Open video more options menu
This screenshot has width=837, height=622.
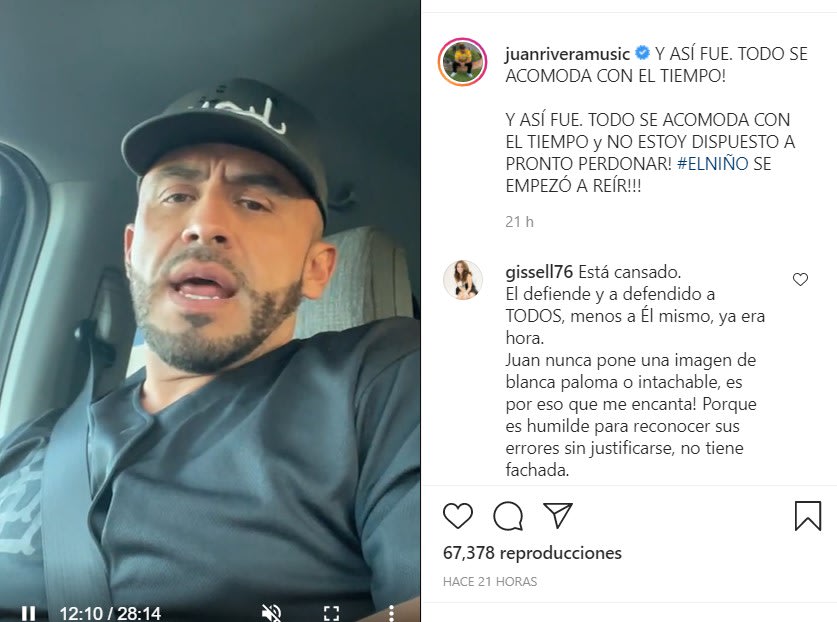(391, 613)
